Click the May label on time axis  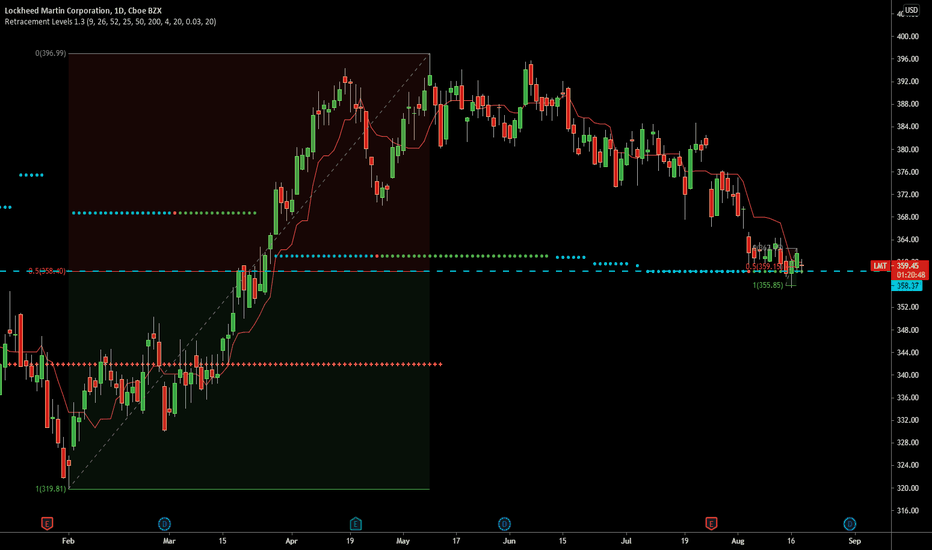402,541
